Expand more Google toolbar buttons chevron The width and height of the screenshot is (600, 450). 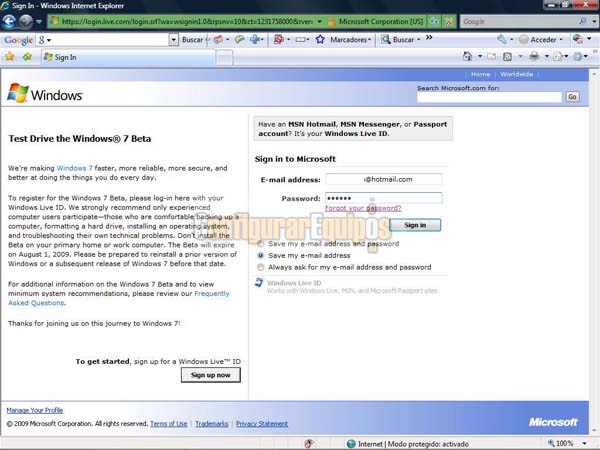[429, 38]
